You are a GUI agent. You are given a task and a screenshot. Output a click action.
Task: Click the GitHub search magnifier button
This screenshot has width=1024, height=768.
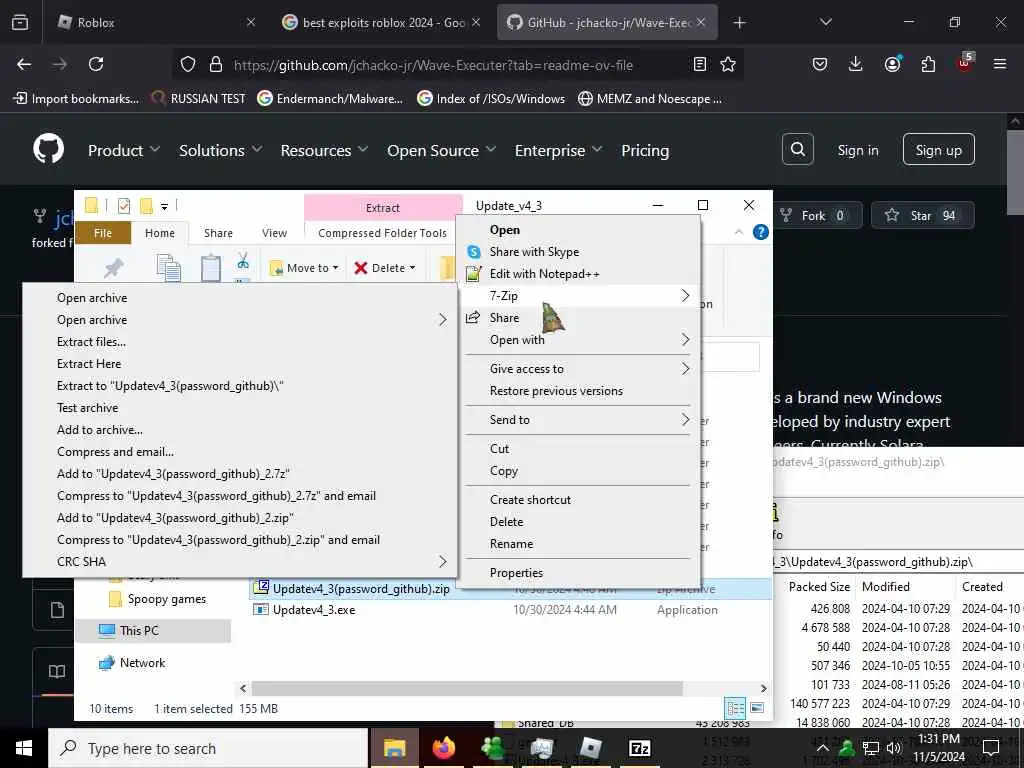797,150
